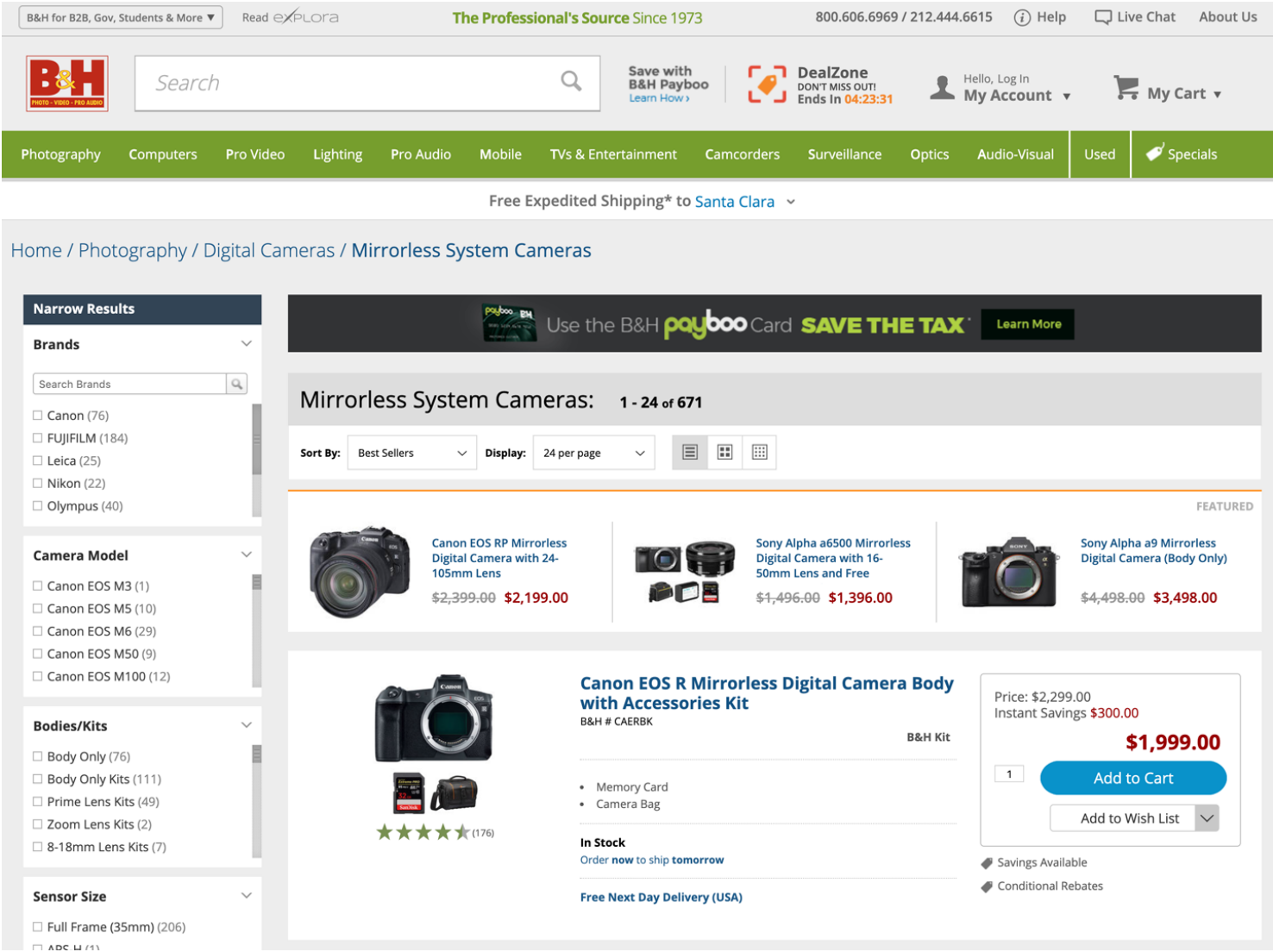1273x952 pixels.
Task: Open the Home breadcrumb link
Action: 36,251
